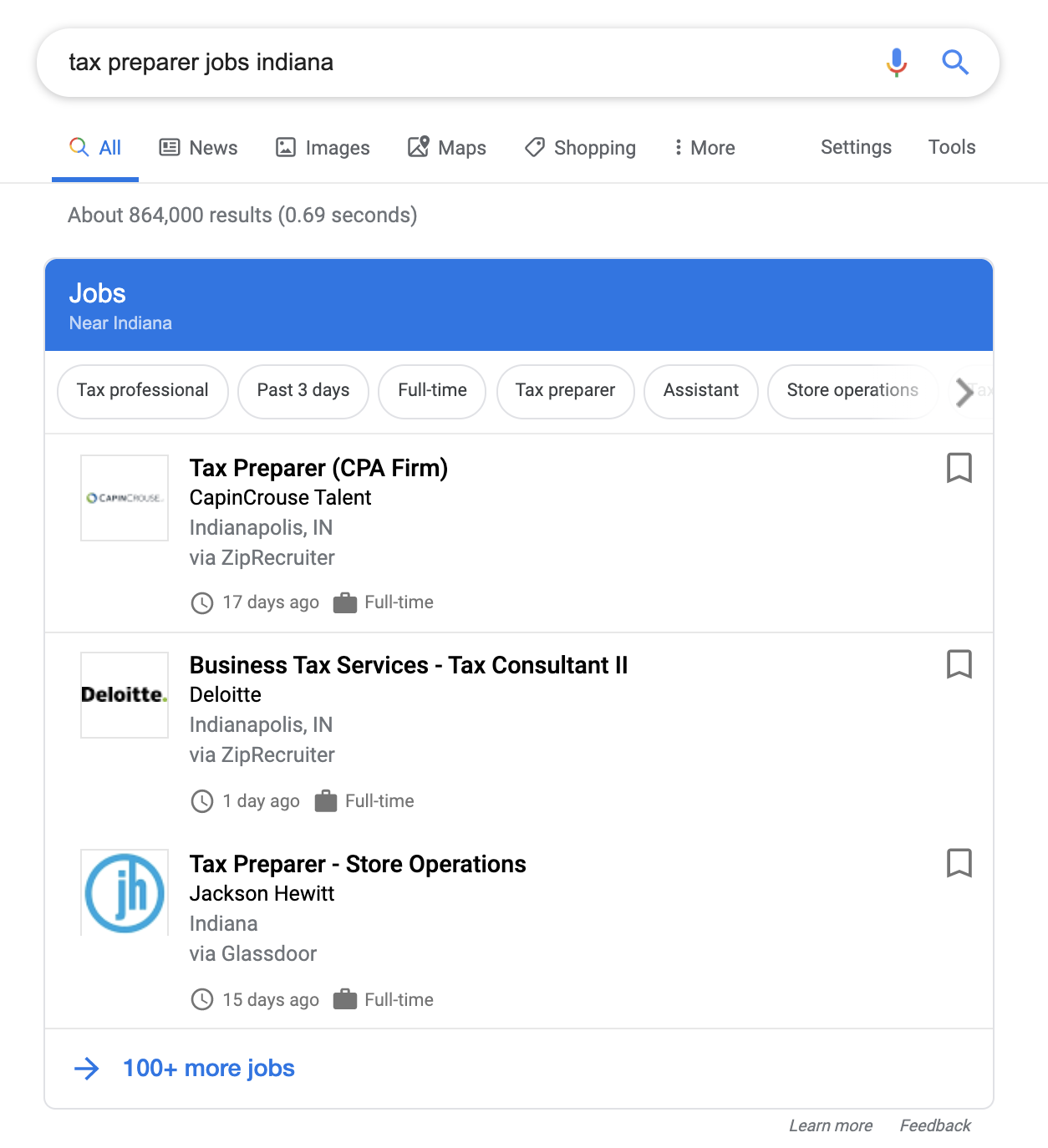Click 'Full-time' label on CapinCrouse job
This screenshot has width=1048, height=1148.
click(399, 602)
